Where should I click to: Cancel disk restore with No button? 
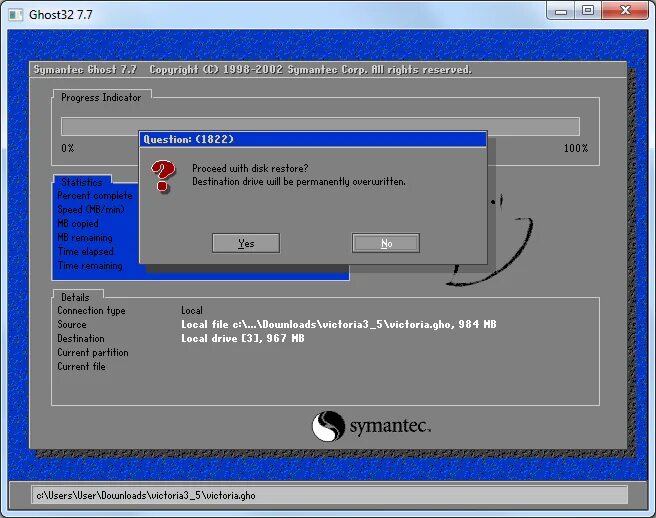(386, 243)
